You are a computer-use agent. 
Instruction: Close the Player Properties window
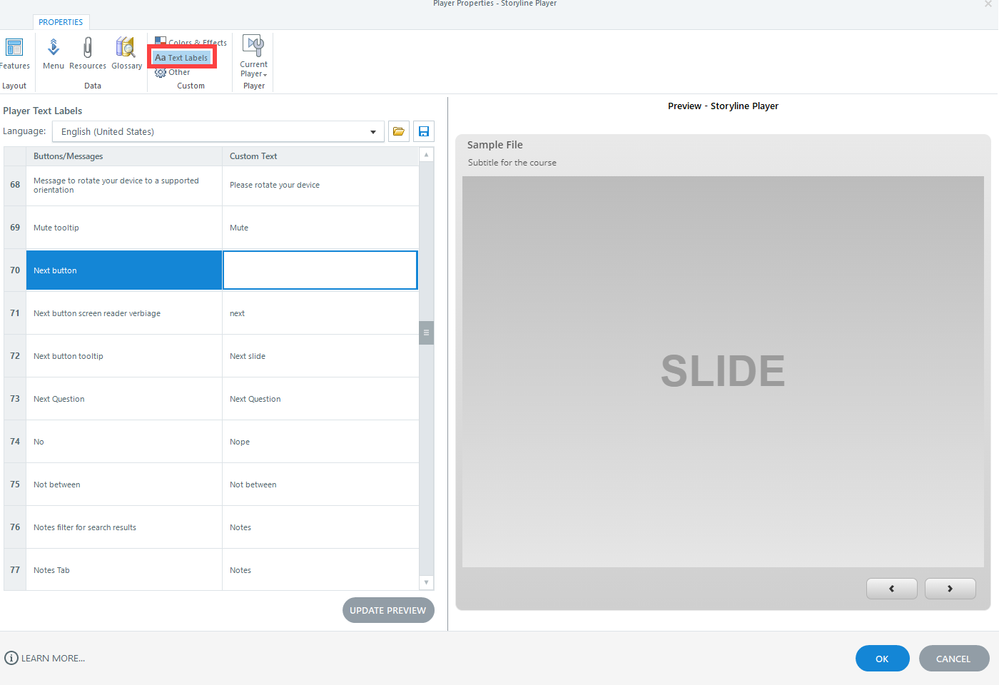(x=988, y=4)
